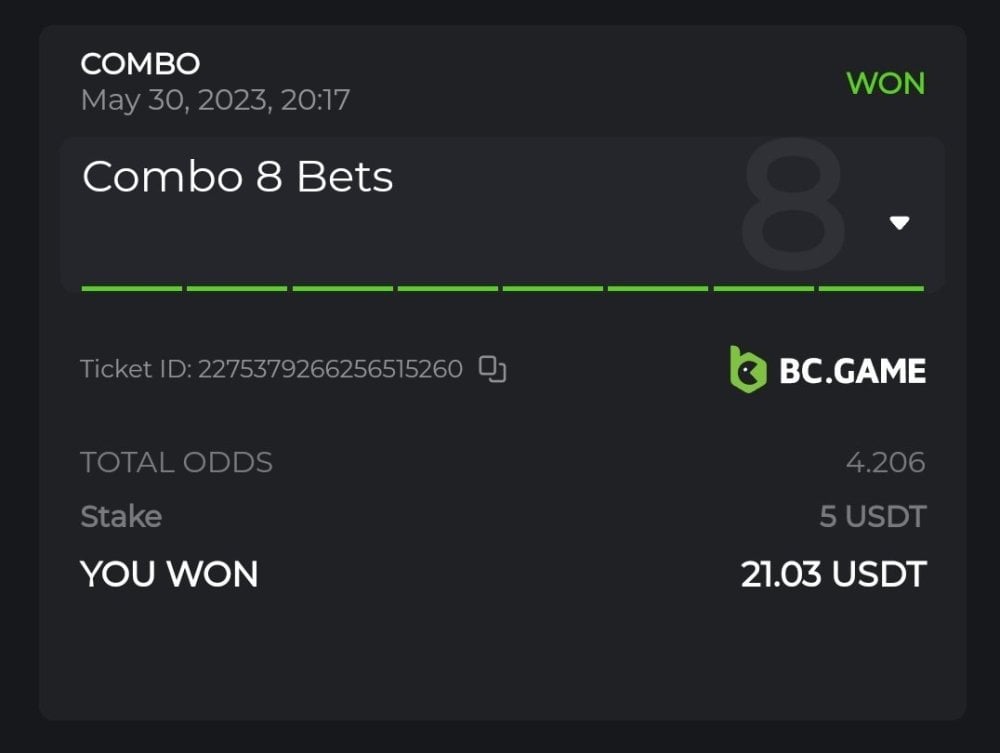The width and height of the screenshot is (1000, 753).
Task: Click the Combo 8 Bets title
Action: 237,177
